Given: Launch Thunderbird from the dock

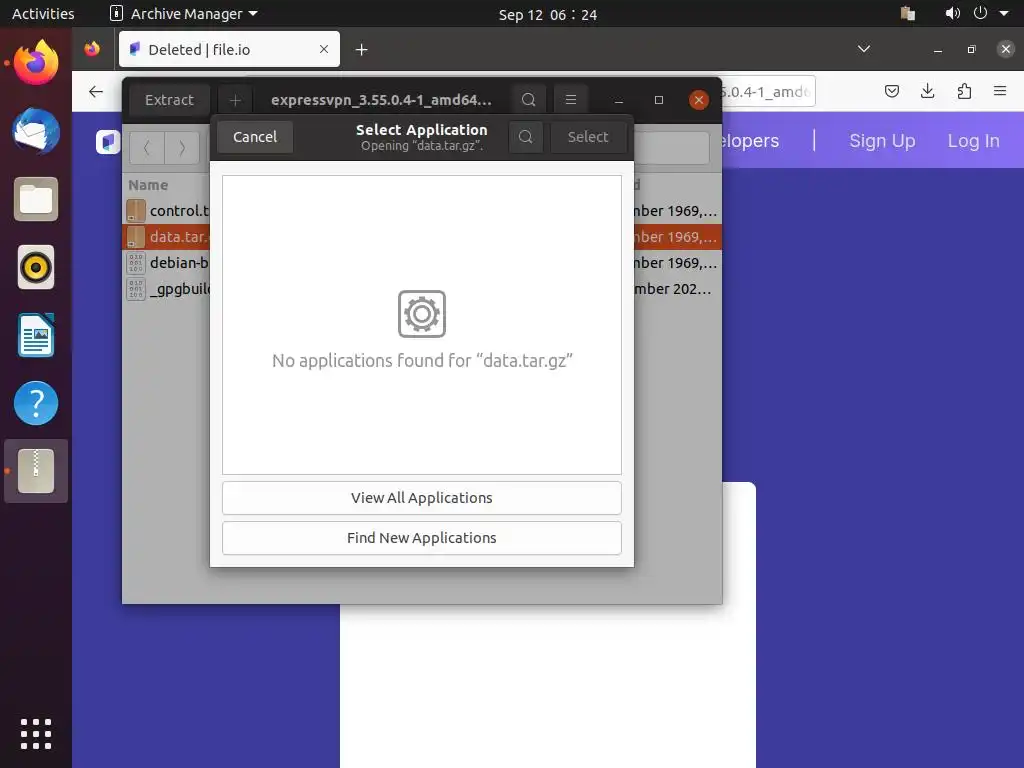Looking at the screenshot, I should coord(36,131).
